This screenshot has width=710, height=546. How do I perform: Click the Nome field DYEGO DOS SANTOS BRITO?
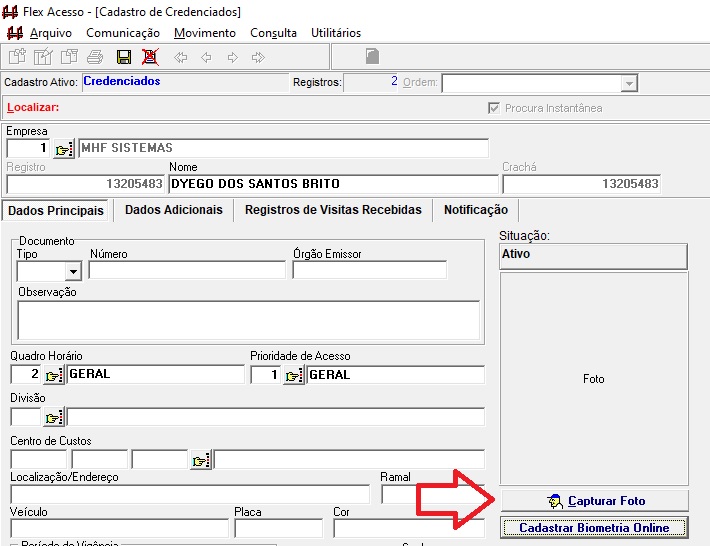pyautogui.click(x=334, y=184)
